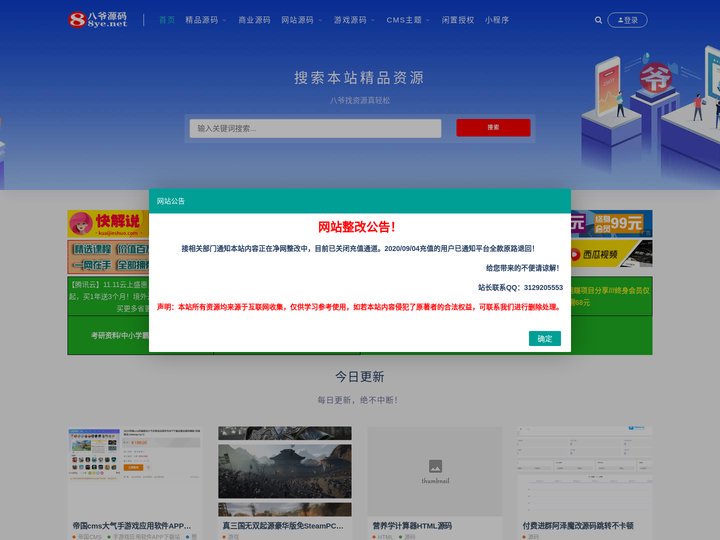Image resolution: width=720 pixels, height=540 pixels.
Task: Expand the 精品源码 dropdown menu
Action: point(206,20)
